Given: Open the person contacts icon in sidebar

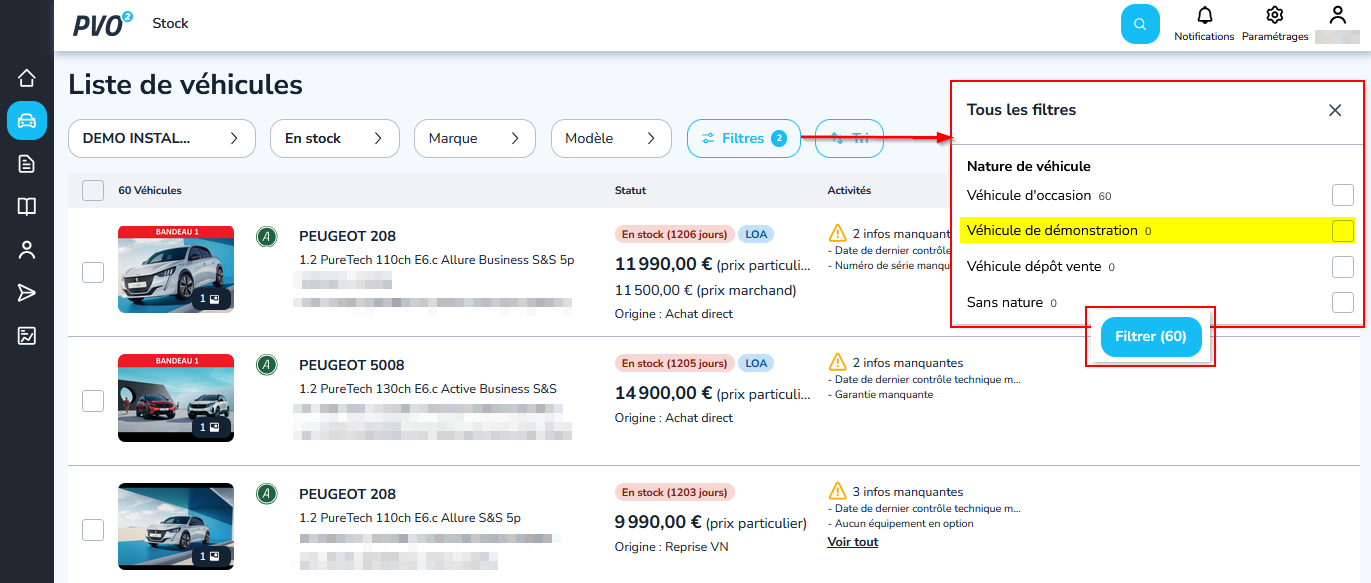Looking at the screenshot, I should click(27, 250).
